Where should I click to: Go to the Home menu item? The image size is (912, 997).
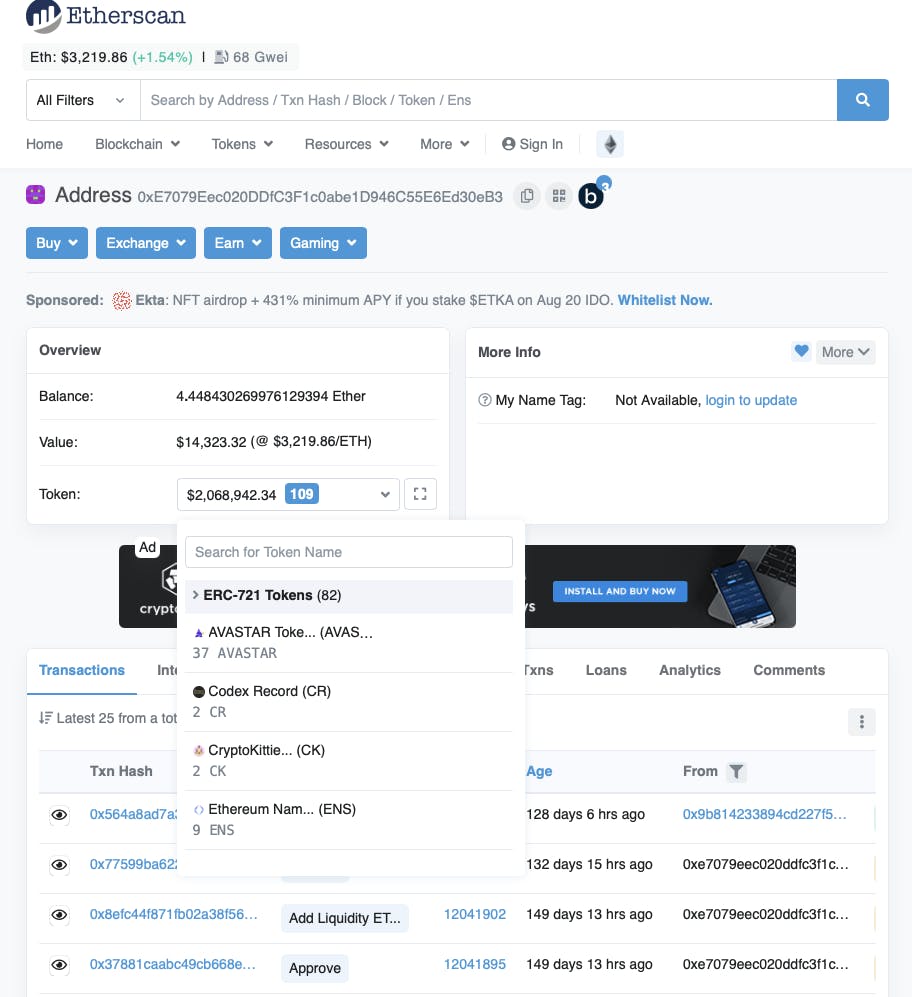(45, 144)
